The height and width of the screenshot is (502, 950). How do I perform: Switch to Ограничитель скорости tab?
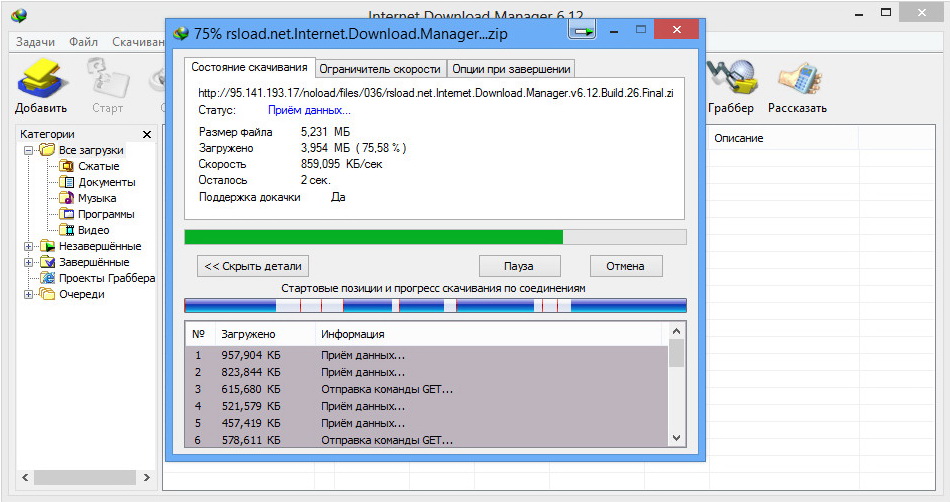tap(380, 69)
